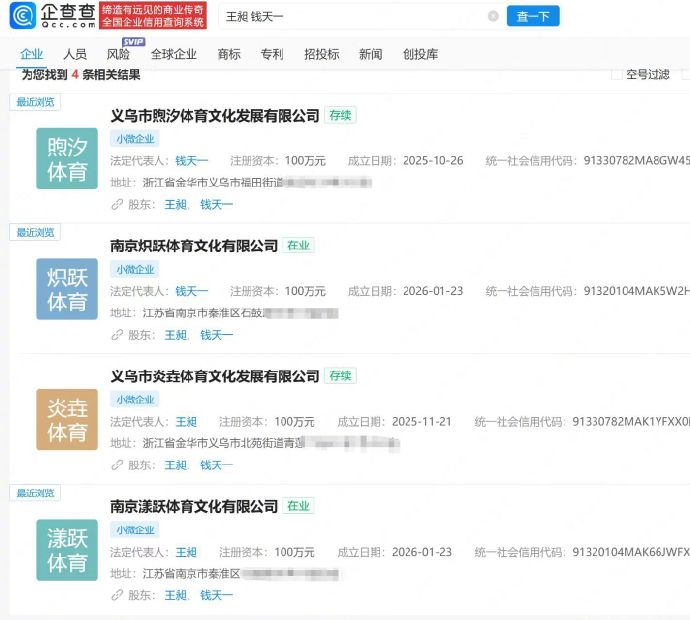Image resolution: width=690 pixels, height=620 pixels.
Task: Click address 江苏省南京市秦淮区石鼓
Action: coord(202,313)
